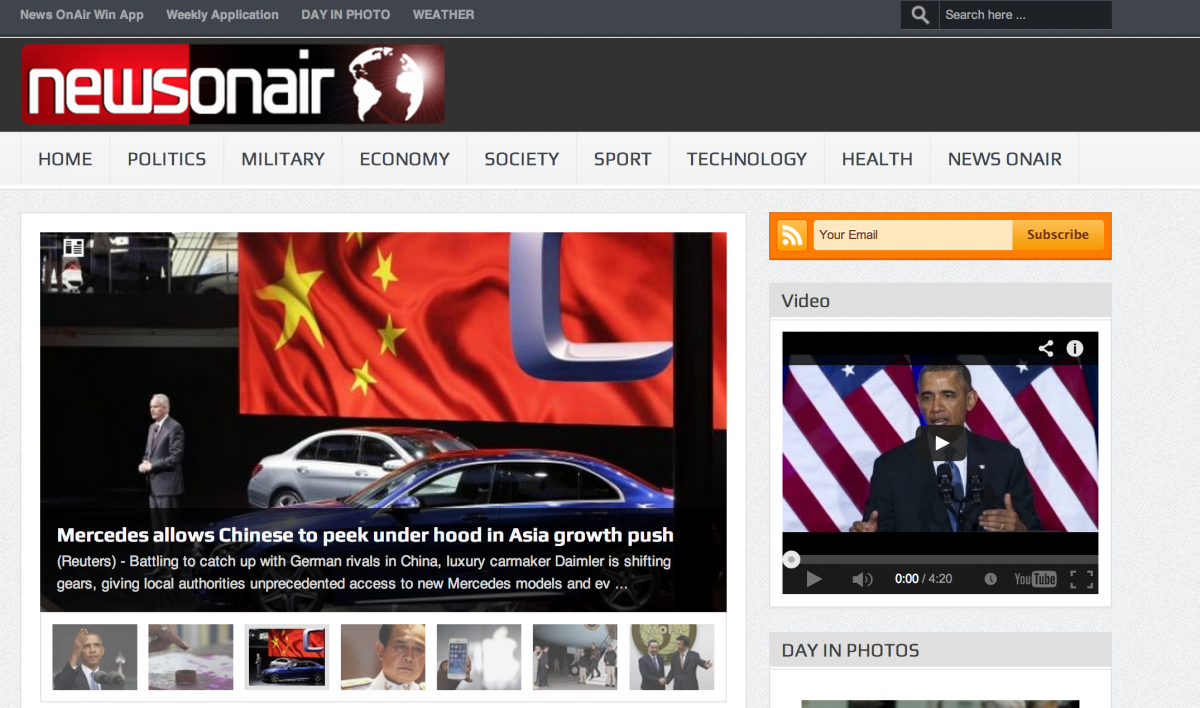Open the POLITICS menu section
Screen dimensions: 1200x708
click(166, 159)
